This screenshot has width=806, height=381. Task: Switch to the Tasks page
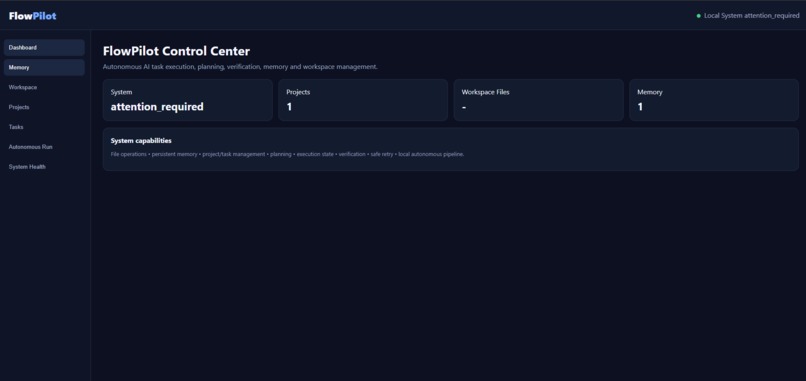coord(44,127)
